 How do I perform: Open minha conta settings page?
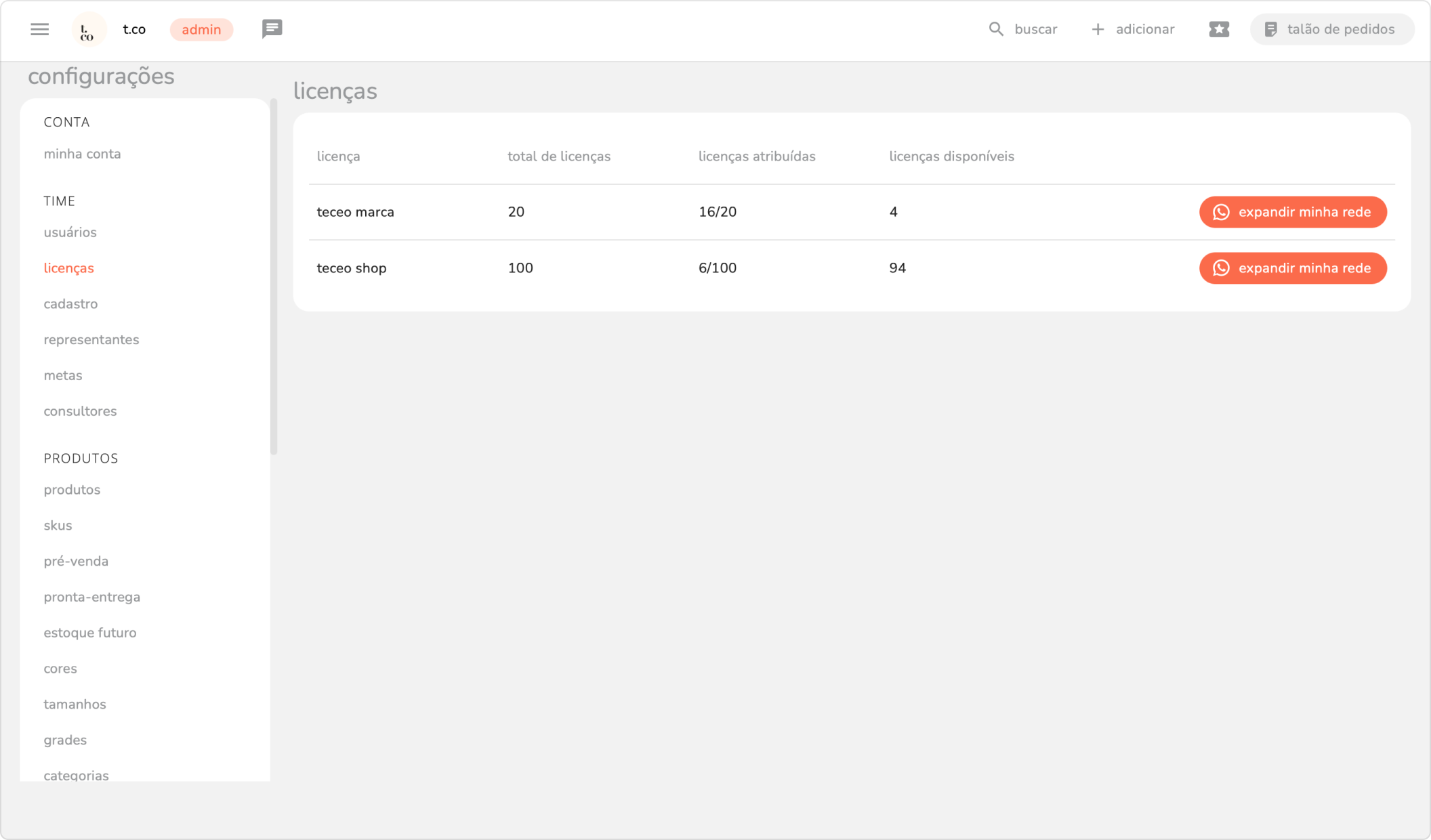tap(82, 154)
